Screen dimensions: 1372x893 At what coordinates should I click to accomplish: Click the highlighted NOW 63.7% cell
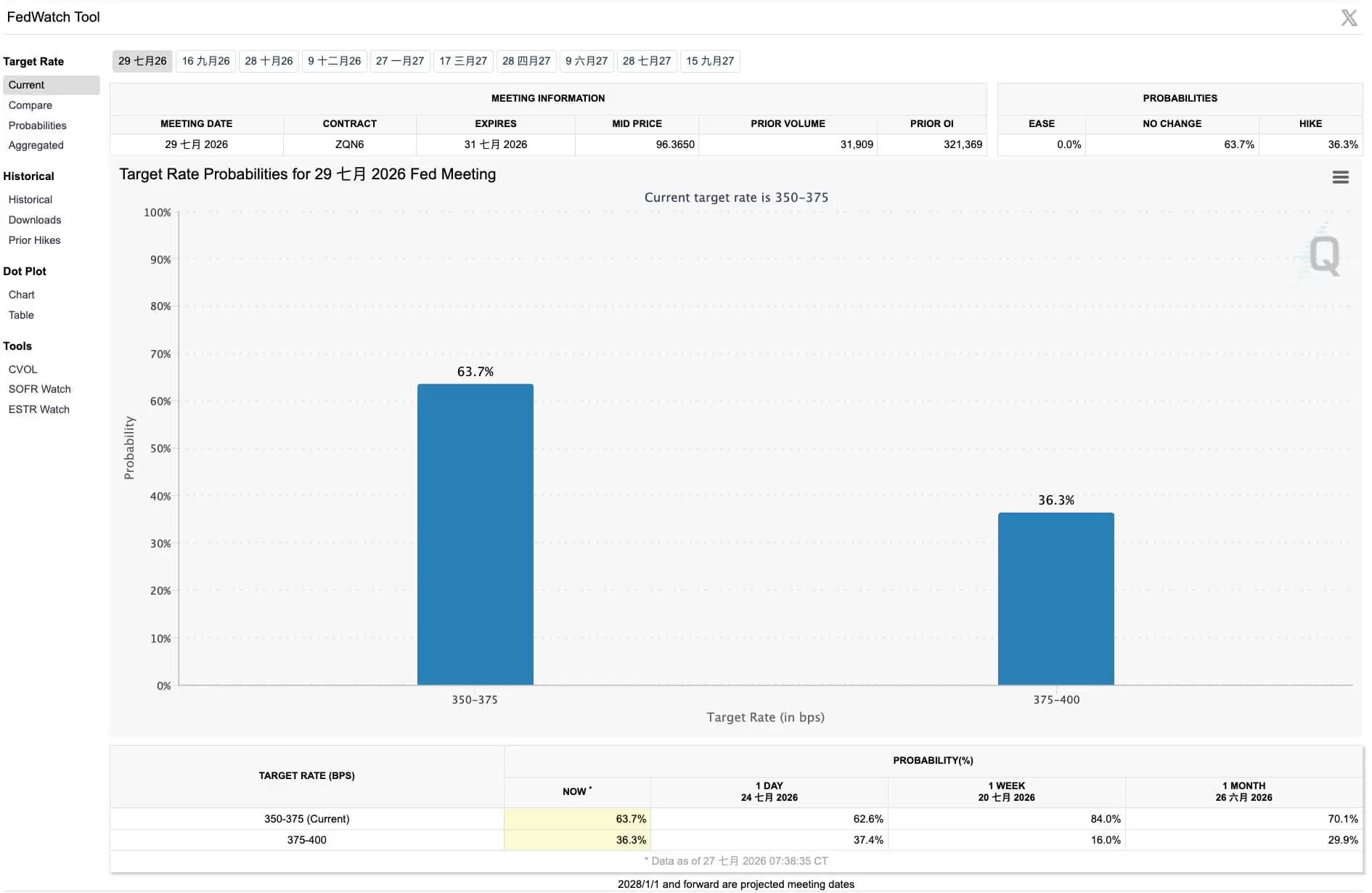click(577, 819)
